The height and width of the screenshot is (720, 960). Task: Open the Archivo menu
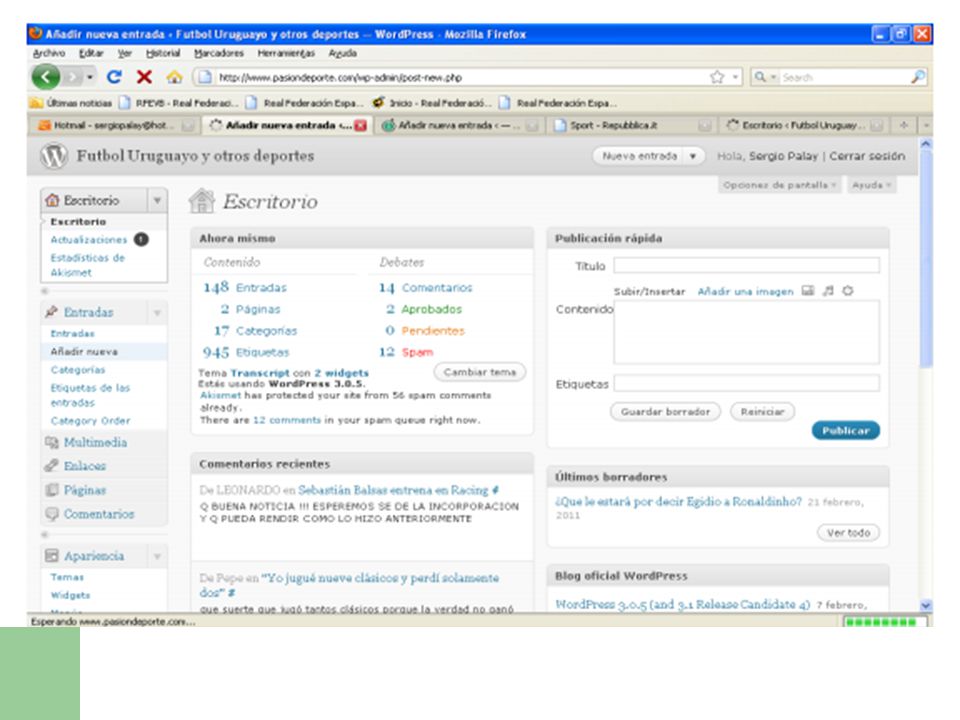[49, 53]
